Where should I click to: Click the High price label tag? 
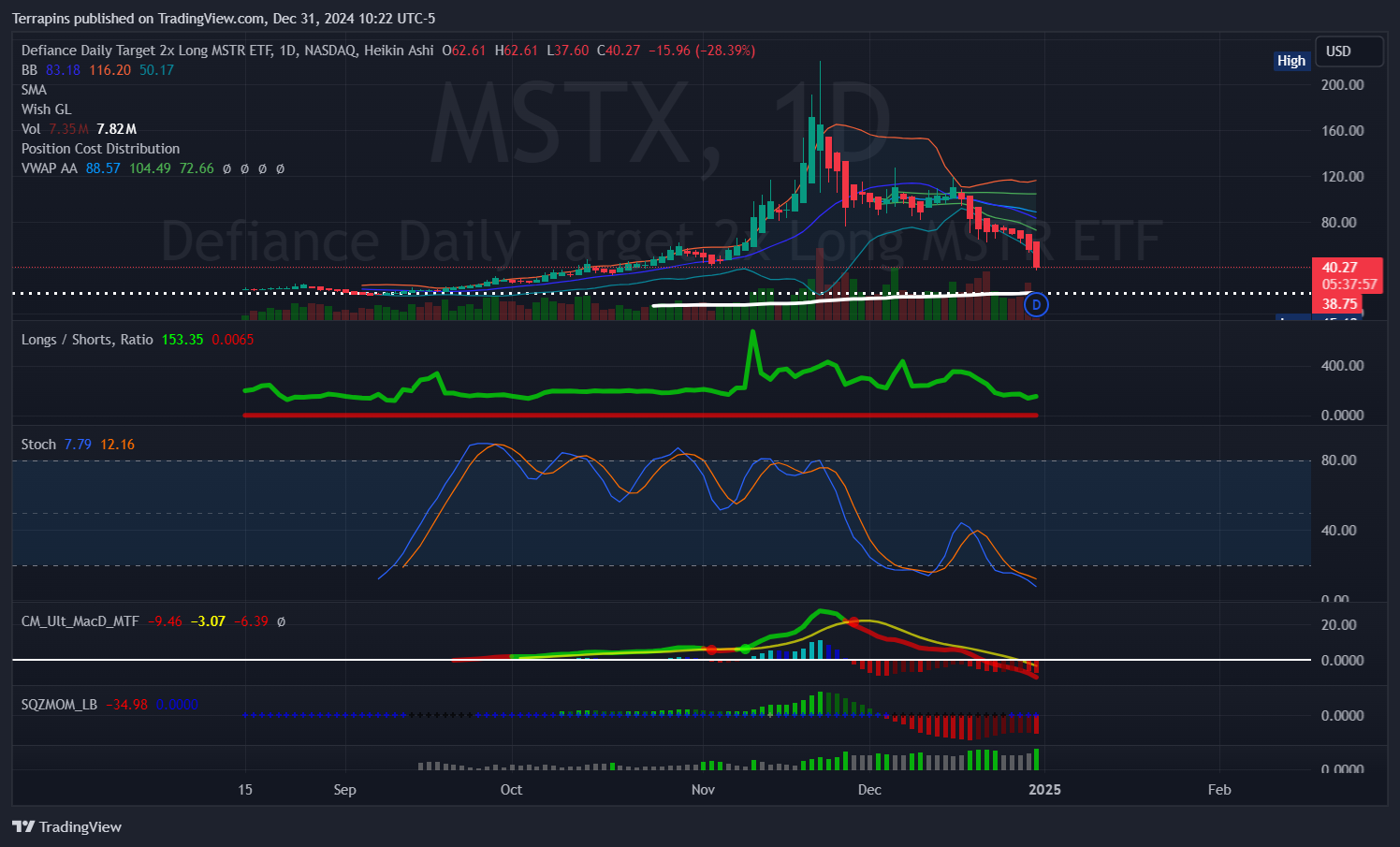point(1291,61)
